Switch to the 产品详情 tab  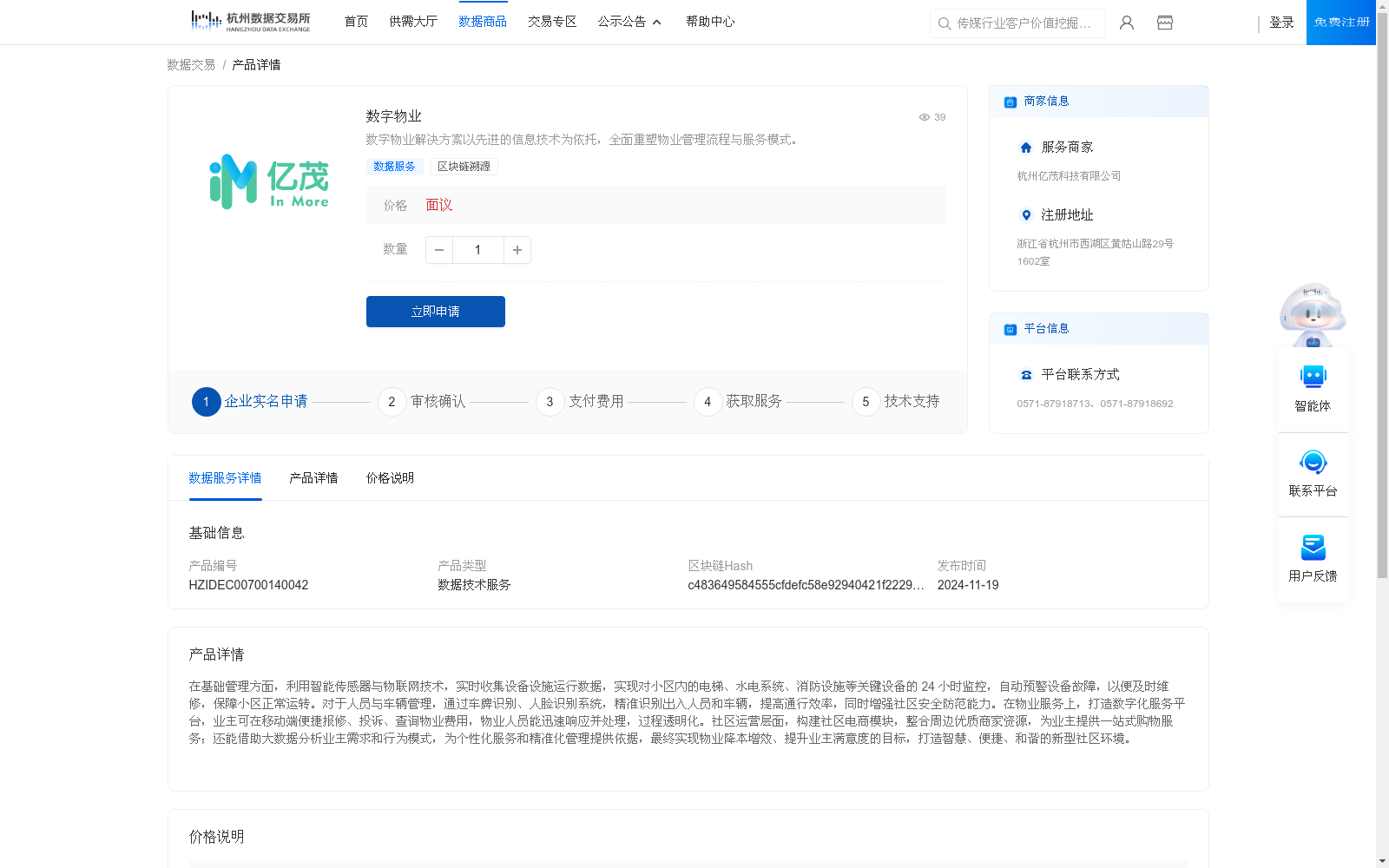click(313, 478)
